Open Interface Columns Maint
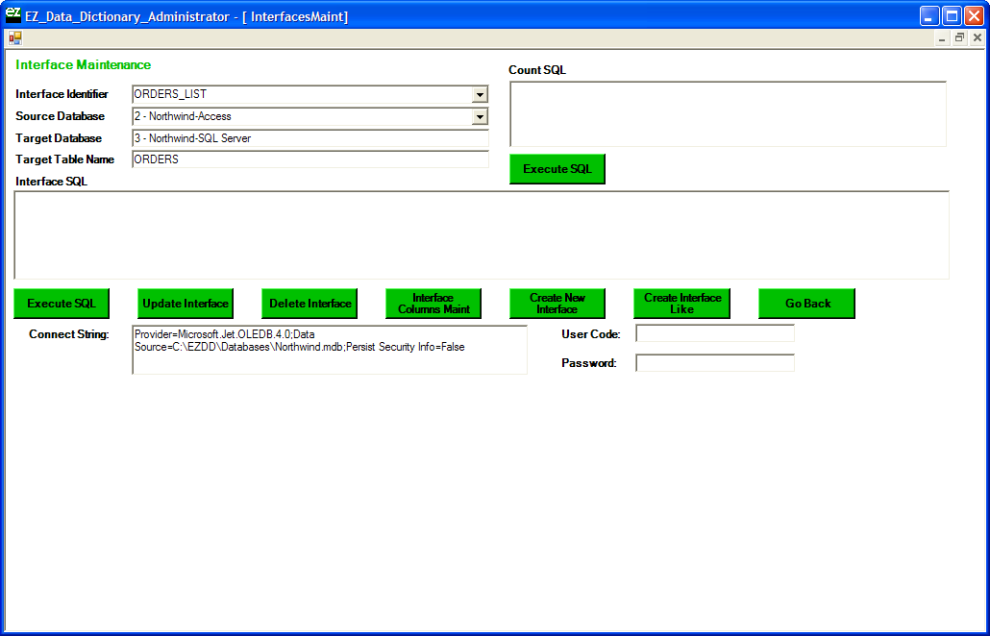 coord(433,304)
